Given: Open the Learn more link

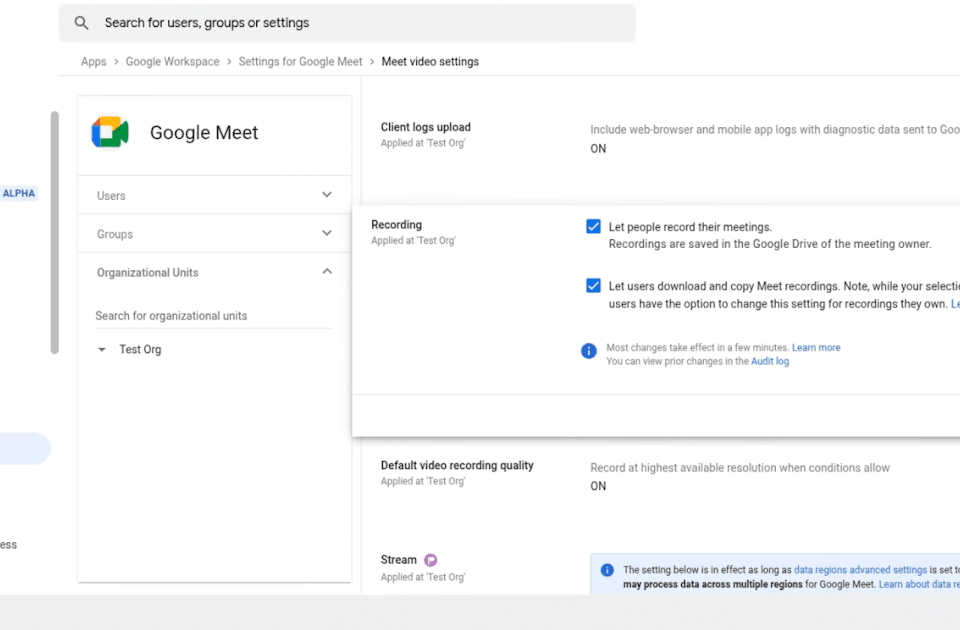Looking at the screenshot, I should pos(816,348).
